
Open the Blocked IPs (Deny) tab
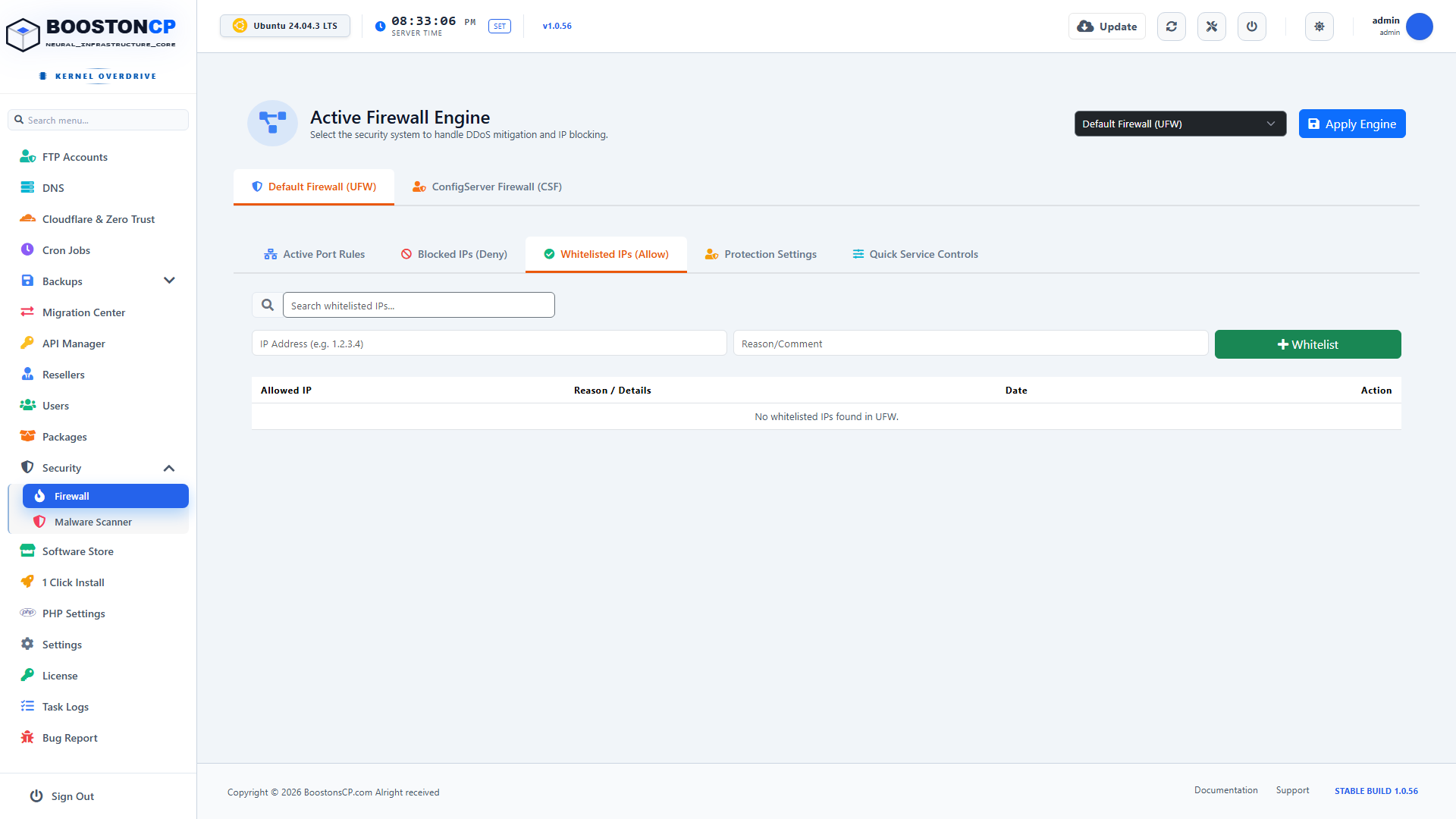(x=454, y=254)
